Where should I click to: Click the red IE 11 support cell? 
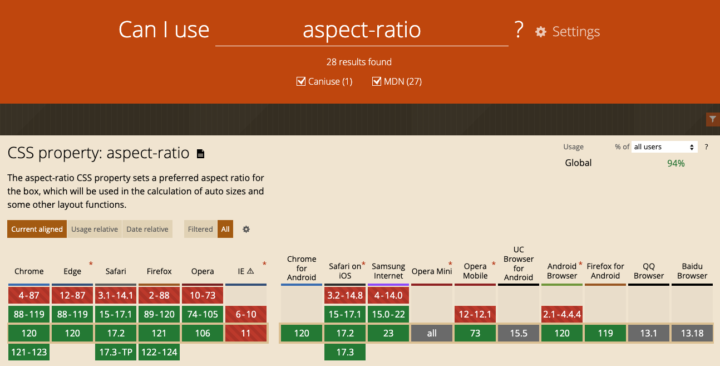click(x=246, y=333)
